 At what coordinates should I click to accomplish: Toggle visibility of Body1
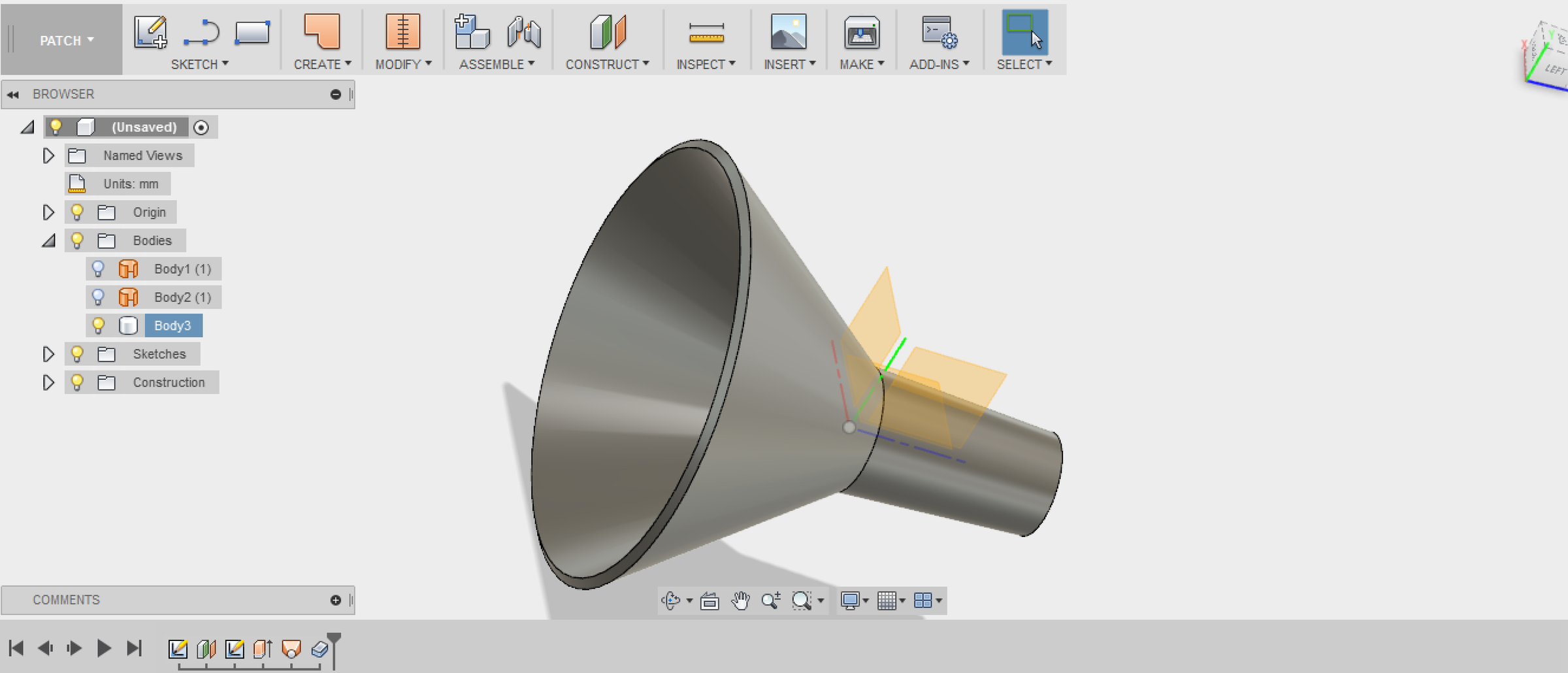click(99, 268)
